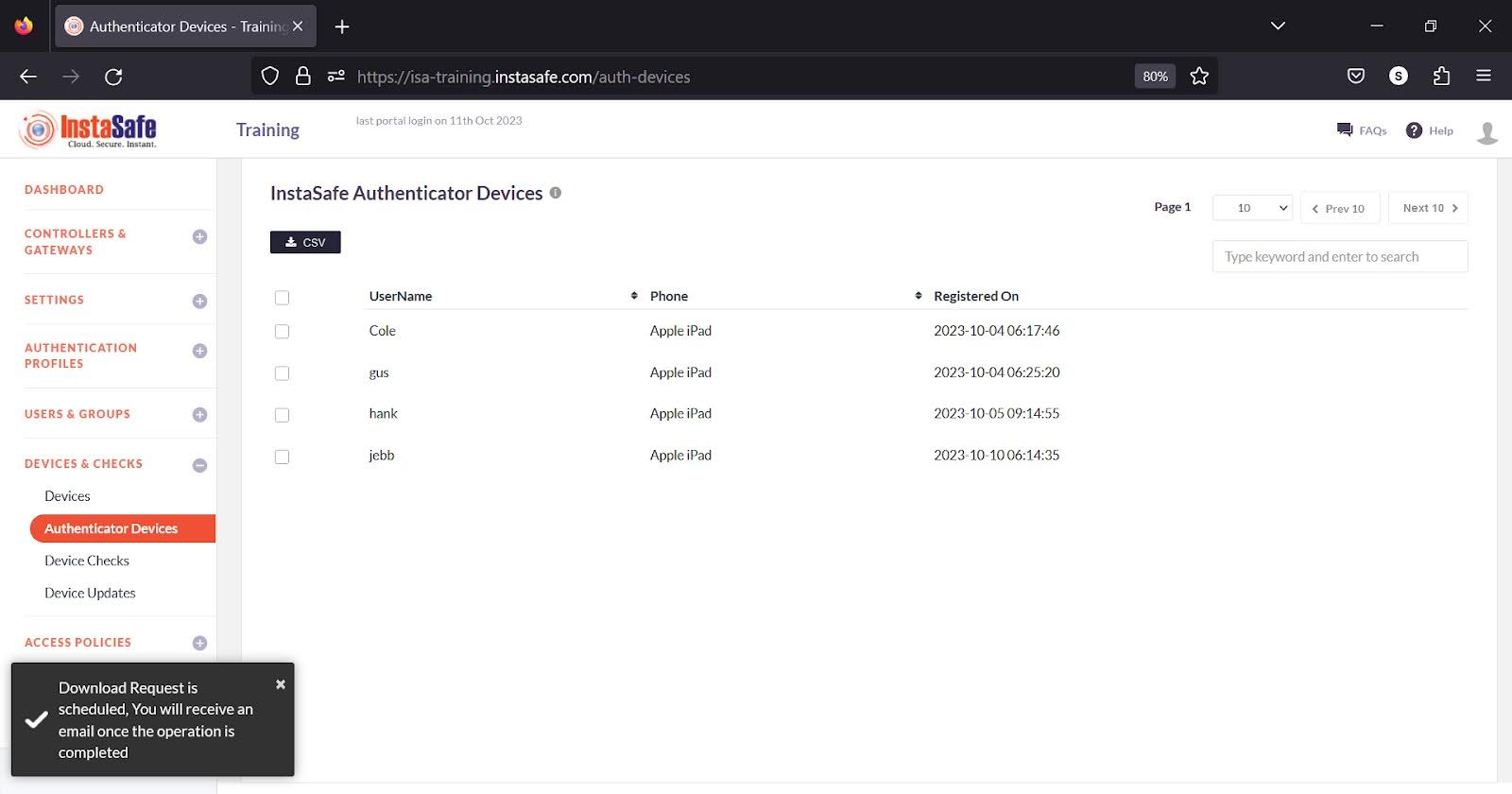Image resolution: width=1512 pixels, height=794 pixels.
Task: Download the device list as CSV
Action: tap(305, 243)
